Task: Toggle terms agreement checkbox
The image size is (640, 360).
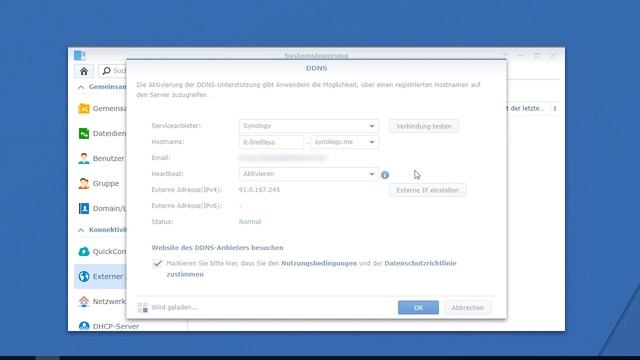Action: pyautogui.click(x=158, y=263)
